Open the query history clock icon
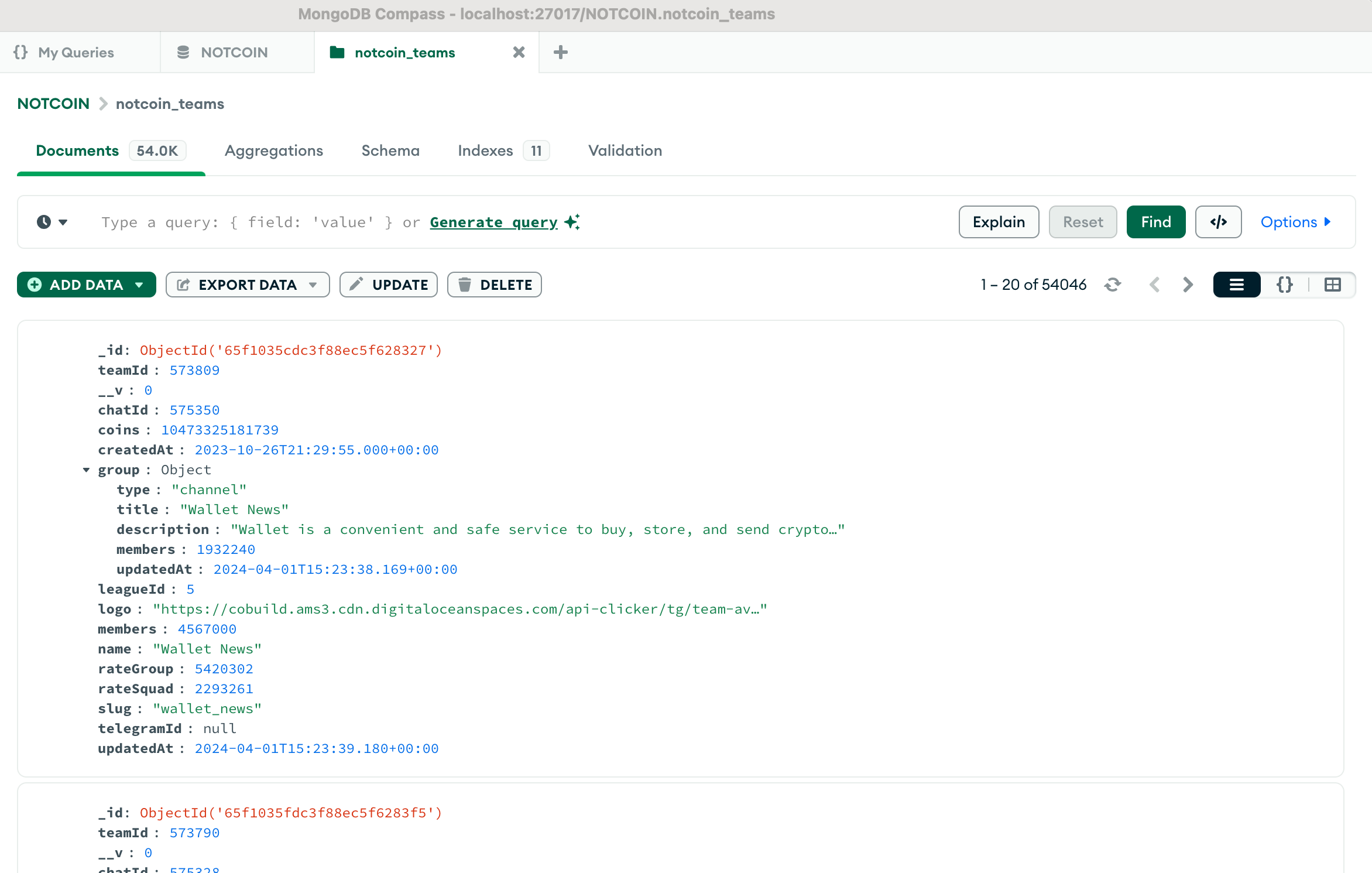Screen dimensions: 1372x873 tap(44, 222)
